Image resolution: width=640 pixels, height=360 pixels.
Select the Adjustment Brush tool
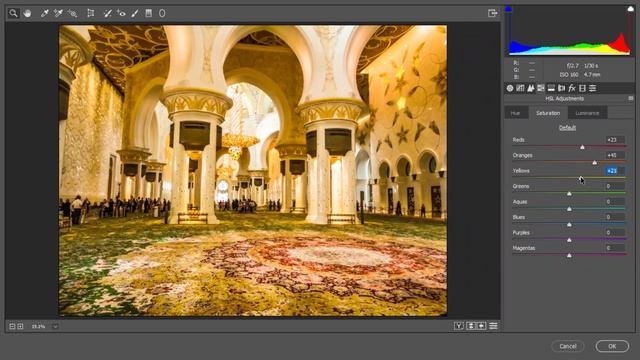point(135,13)
